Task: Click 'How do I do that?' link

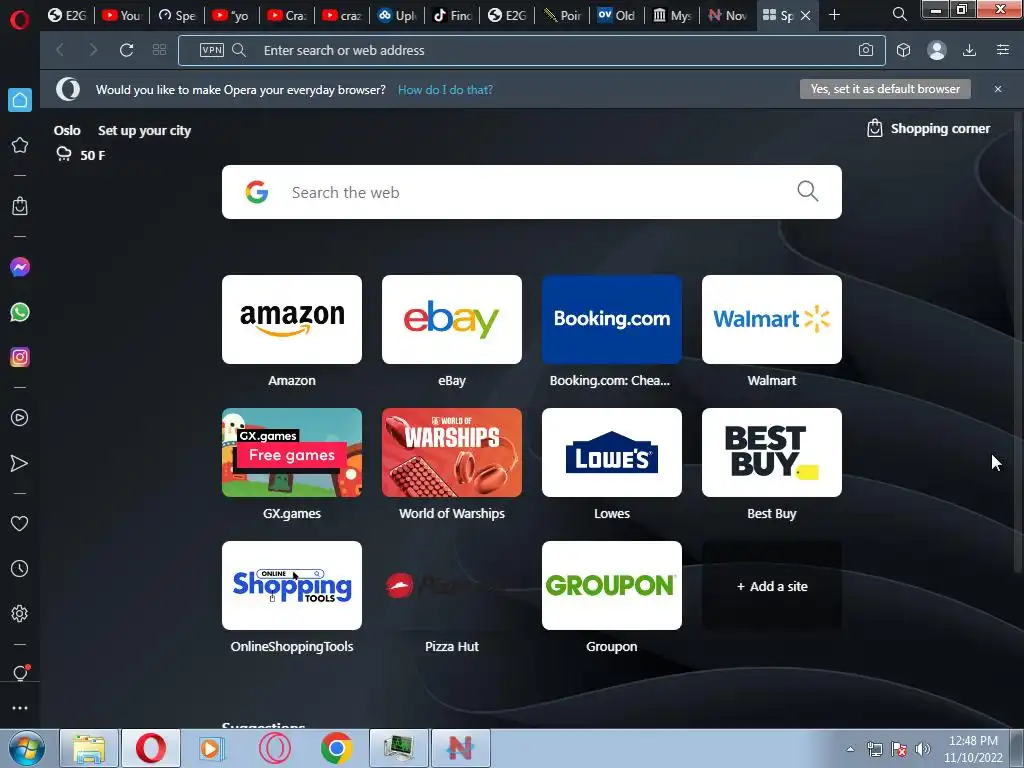Action: pyautogui.click(x=445, y=89)
